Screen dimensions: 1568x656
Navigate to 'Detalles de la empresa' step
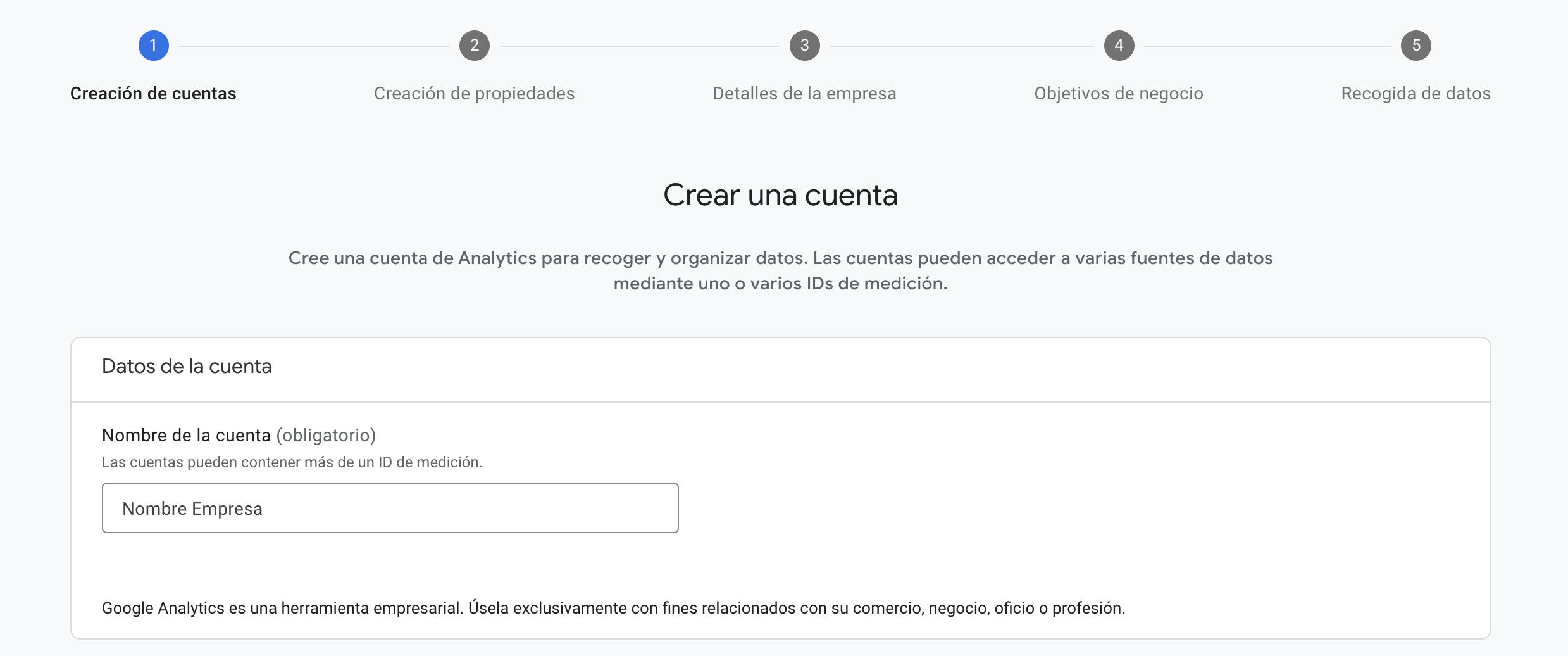click(x=804, y=93)
